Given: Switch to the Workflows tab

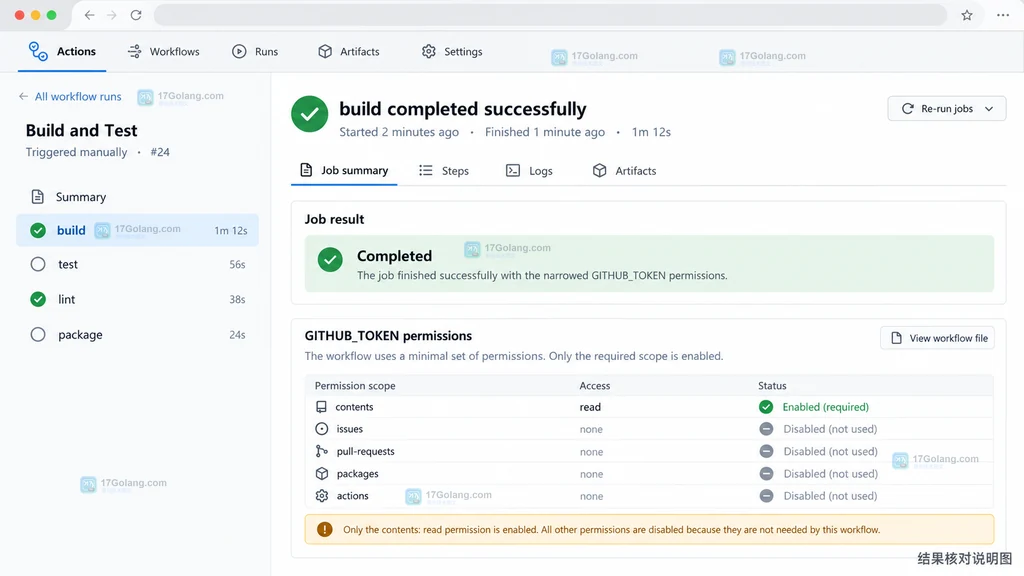Looking at the screenshot, I should click(x=164, y=52).
